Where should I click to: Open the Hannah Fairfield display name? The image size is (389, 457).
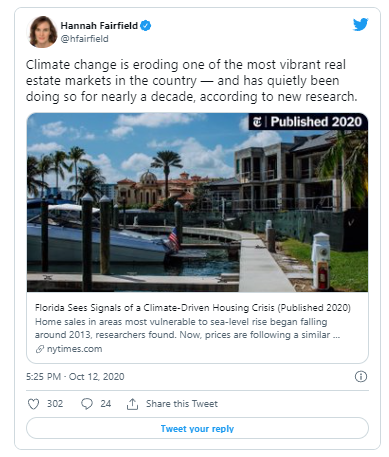click(x=99, y=26)
